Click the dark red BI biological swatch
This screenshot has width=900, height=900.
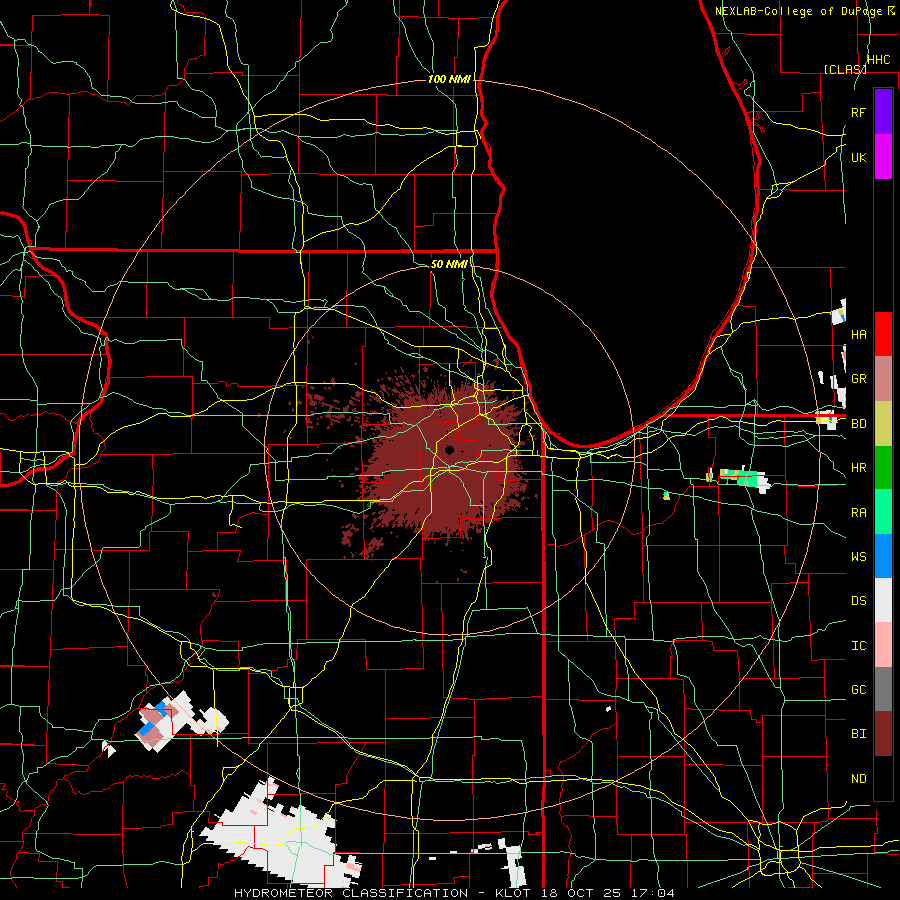tap(883, 734)
